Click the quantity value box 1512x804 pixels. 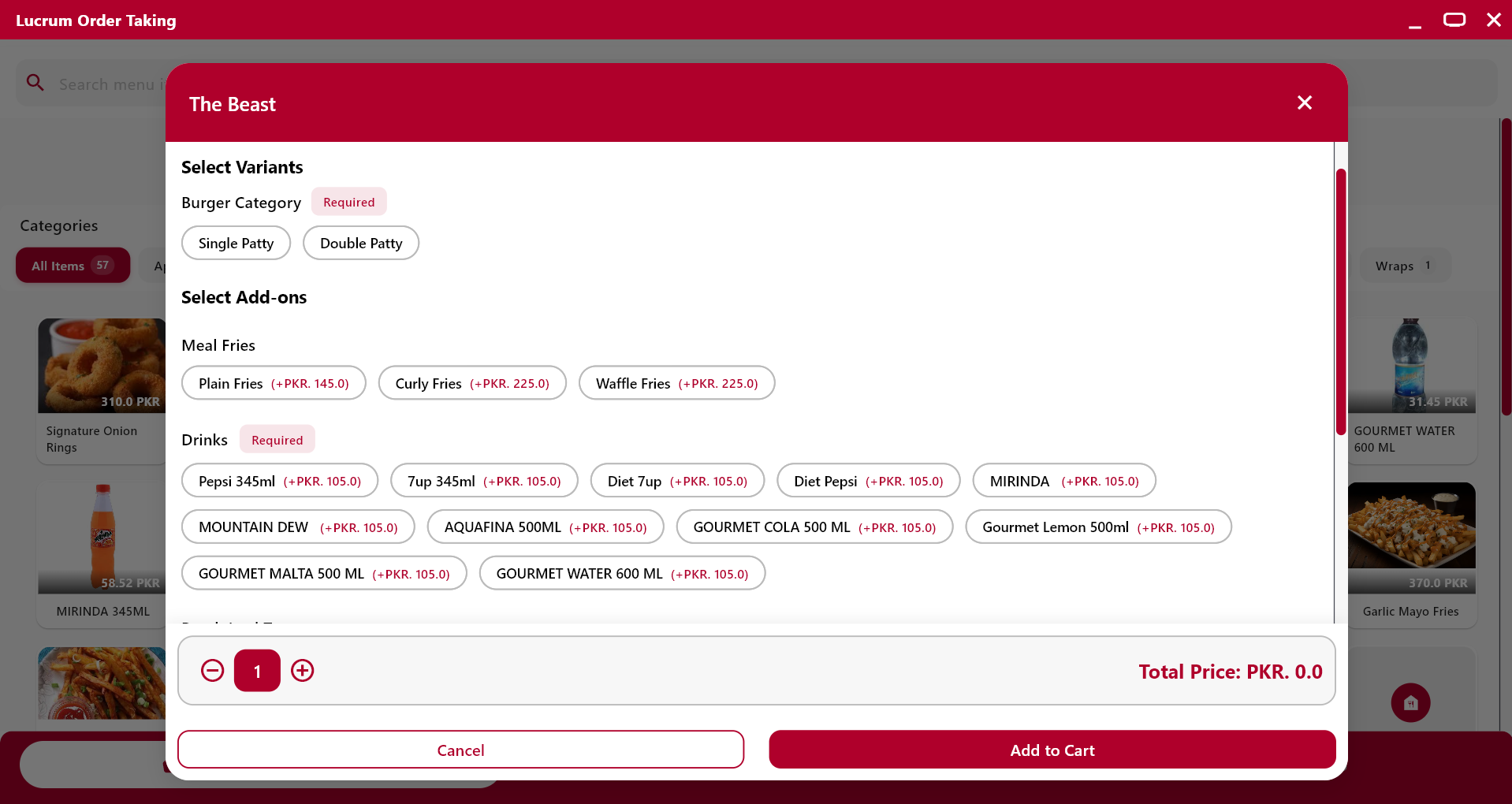(x=257, y=671)
